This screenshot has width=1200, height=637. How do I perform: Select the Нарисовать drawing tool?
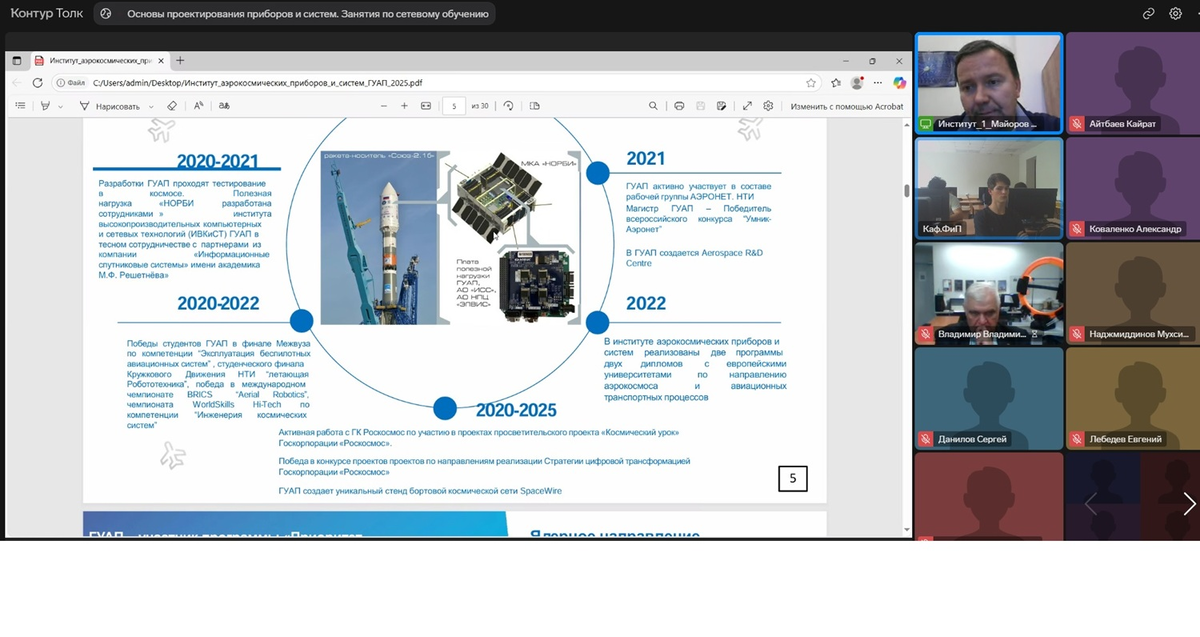coord(110,106)
